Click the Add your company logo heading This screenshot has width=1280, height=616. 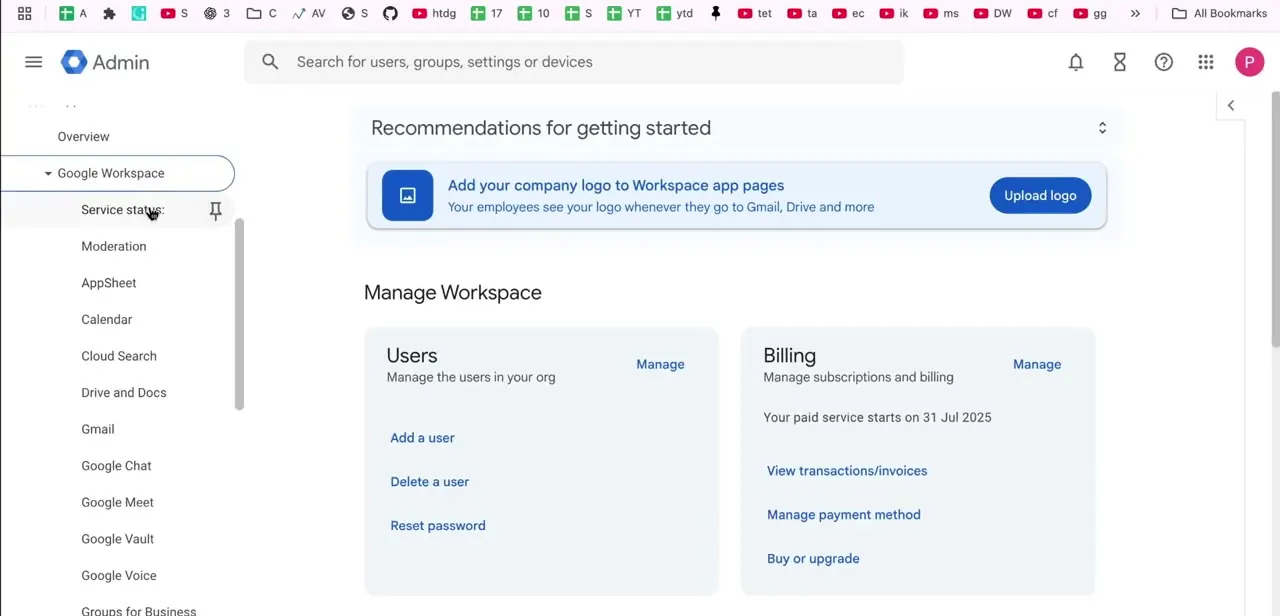616,185
